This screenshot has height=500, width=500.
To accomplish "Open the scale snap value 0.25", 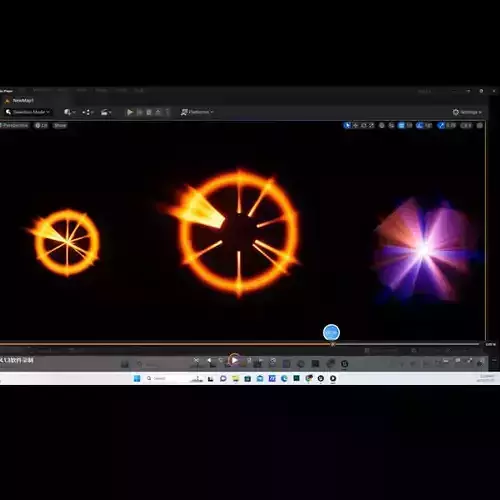I will pos(451,125).
